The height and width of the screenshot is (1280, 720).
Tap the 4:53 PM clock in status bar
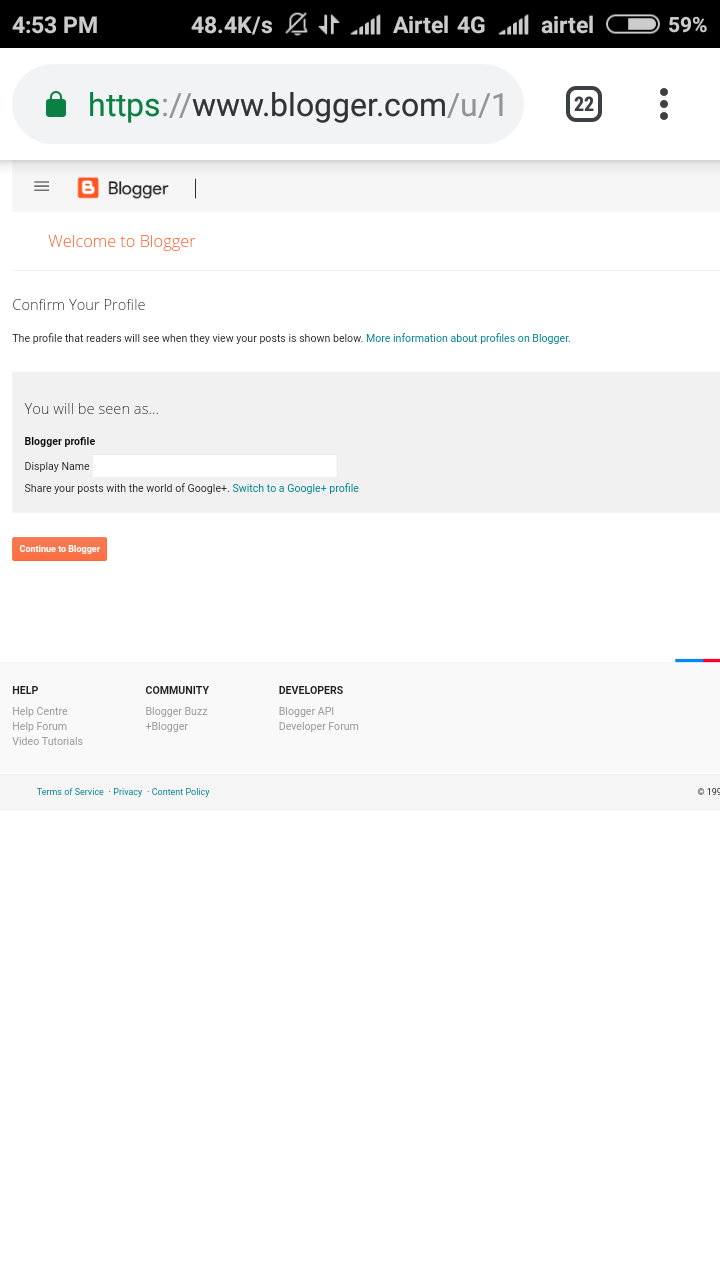coord(55,25)
